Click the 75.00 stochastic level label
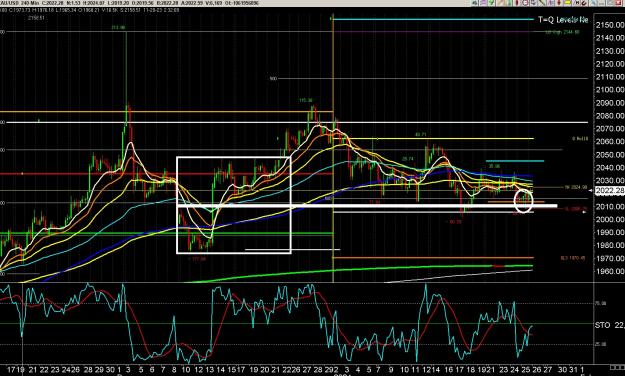625x376 pixels. coord(600,303)
